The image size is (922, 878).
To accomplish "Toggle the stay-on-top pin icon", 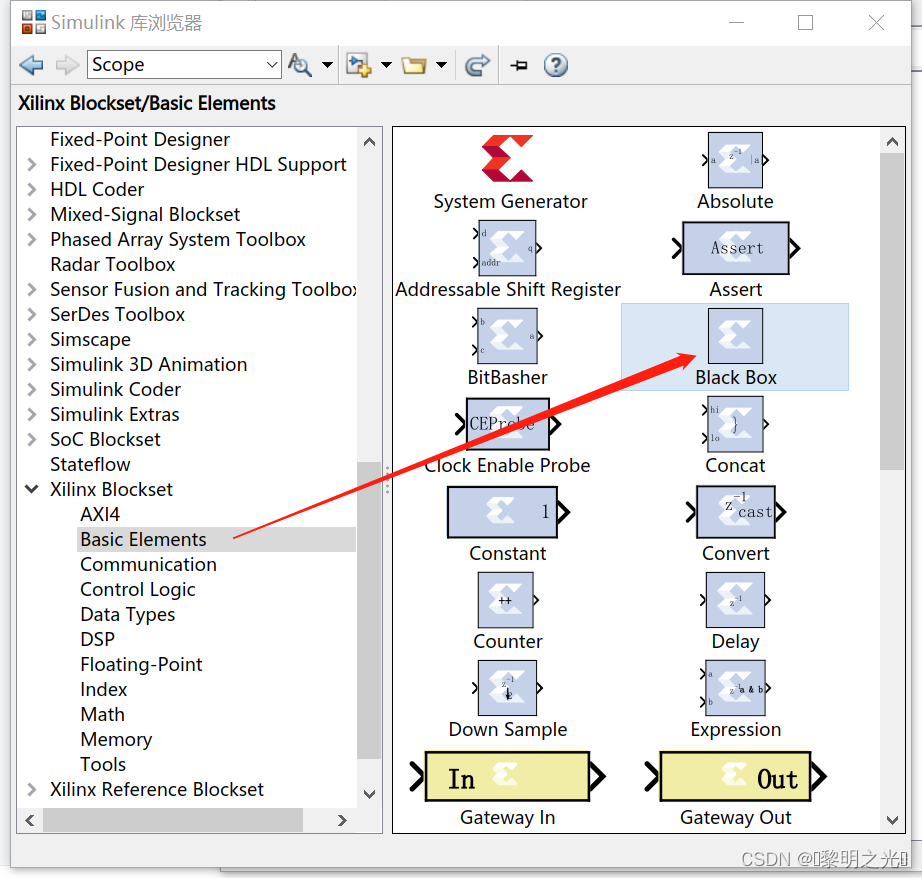I will click(x=519, y=65).
